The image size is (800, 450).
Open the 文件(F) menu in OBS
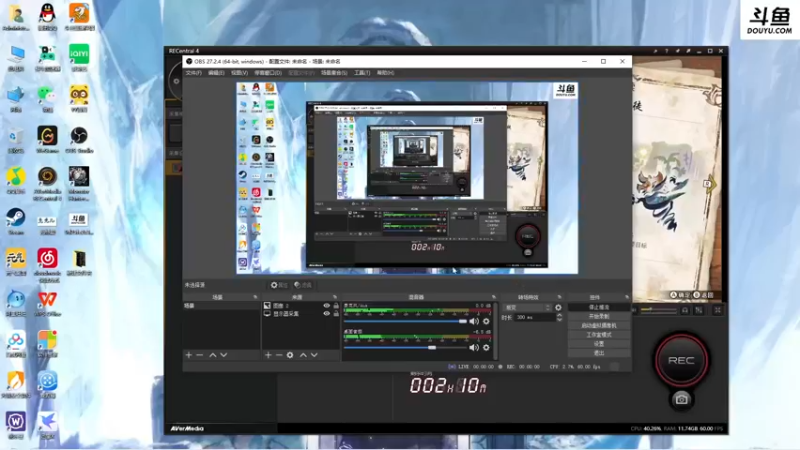pyautogui.click(x=193, y=73)
